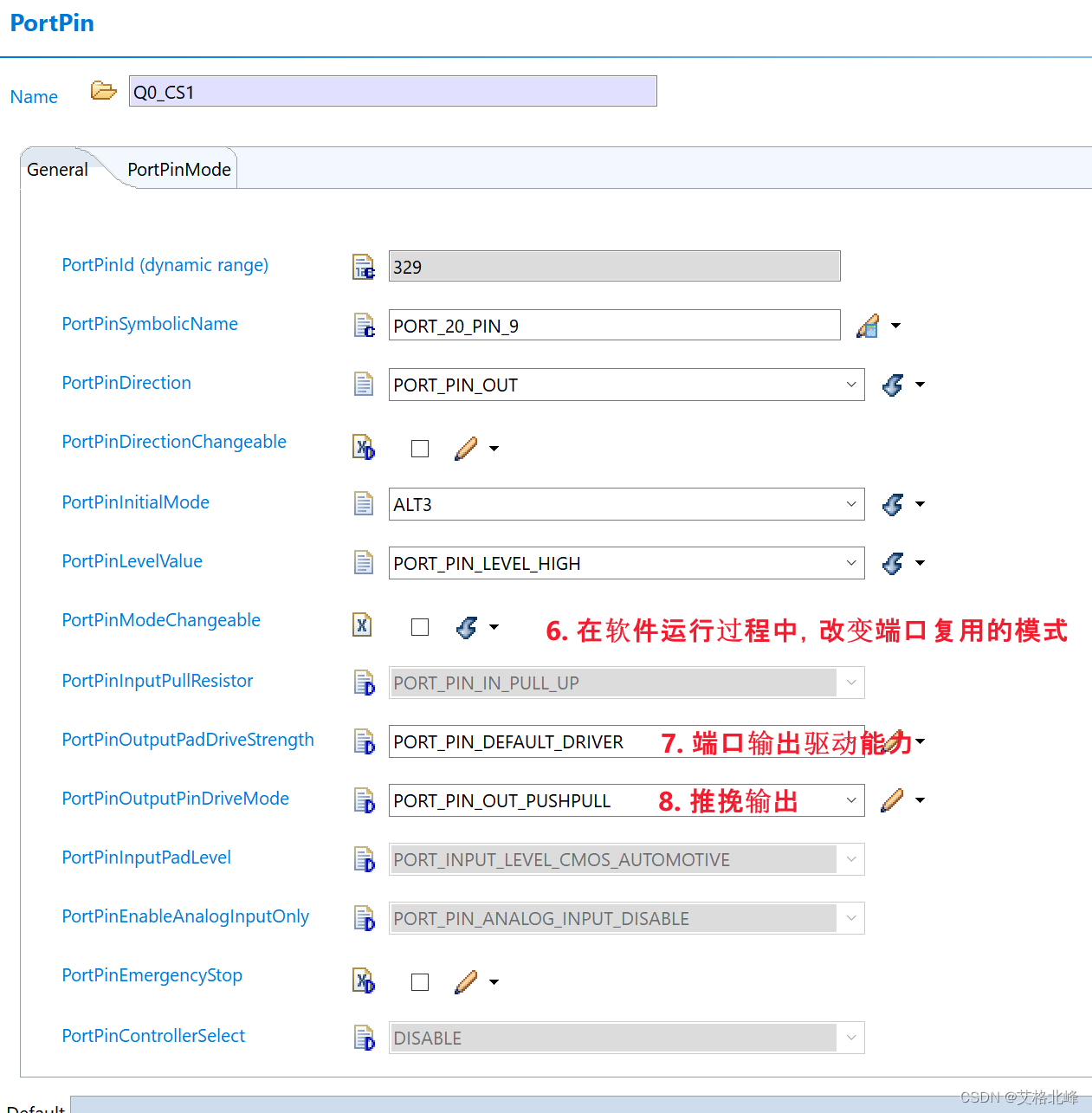This screenshot has width=1092, height=1113.
Task: Toggle the PortPinDirectionChangeable checkbox
Action: (420, 449)
